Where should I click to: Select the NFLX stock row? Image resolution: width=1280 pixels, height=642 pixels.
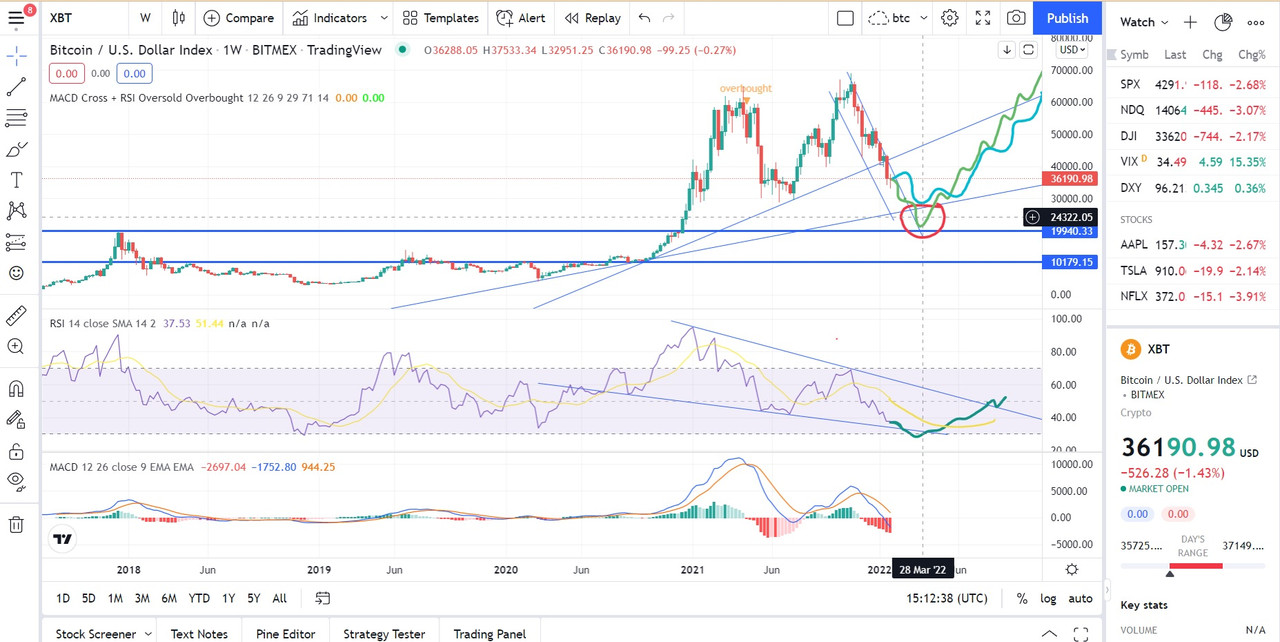click(x=1193, y=296)
